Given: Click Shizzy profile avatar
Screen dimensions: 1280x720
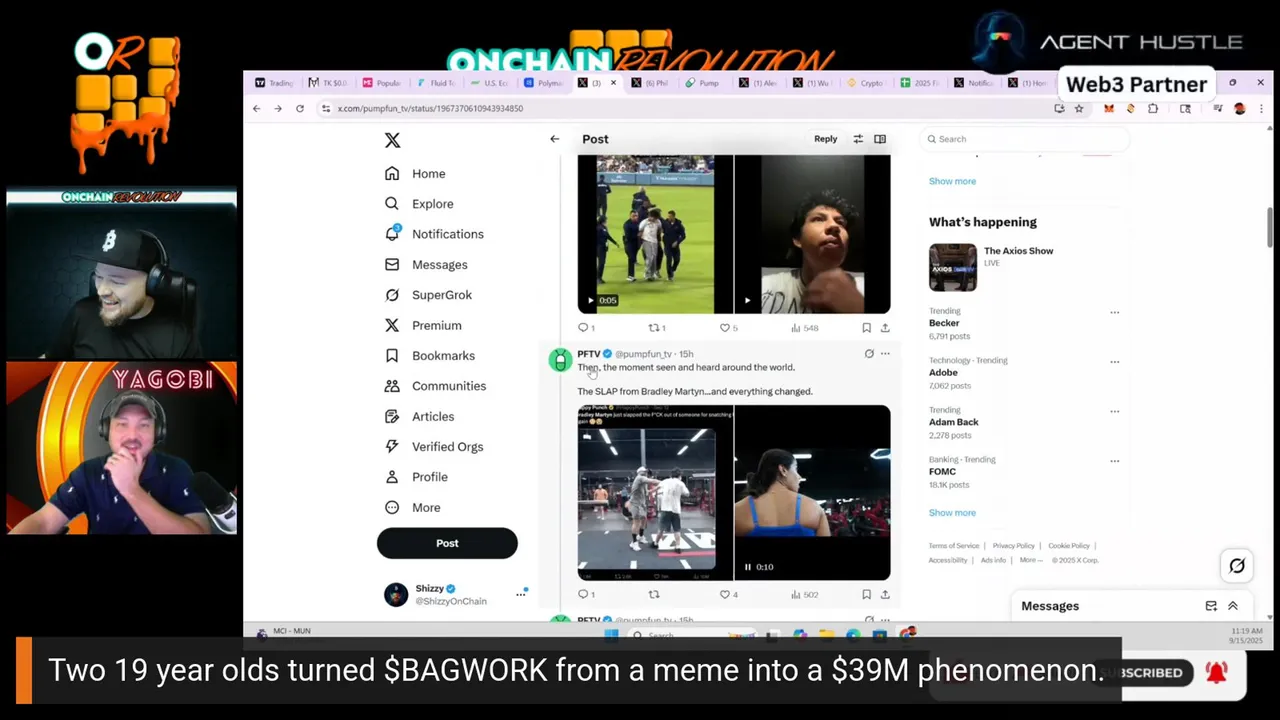Looking at the screenshot, I should [x=396, y=594].
